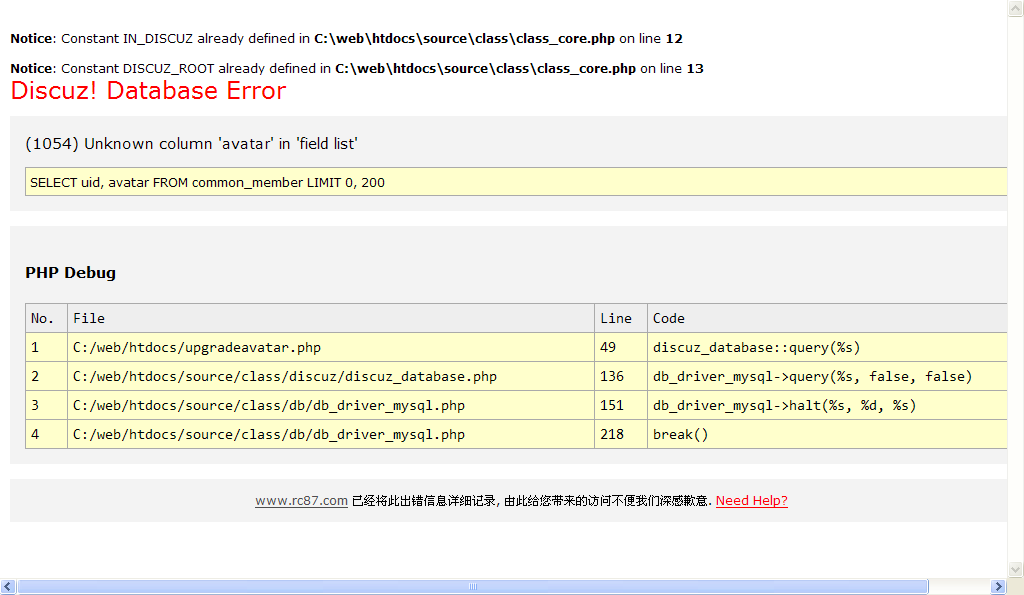Image resolution: width=1024 pixels, height=595 pixels.
Task: Click the horizontal scrollbar thumb
Action: tap(473, 587)
